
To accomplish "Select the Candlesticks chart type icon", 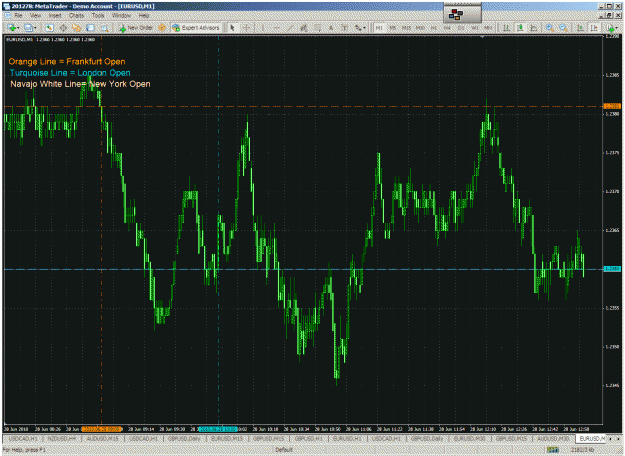I will tap(520, 28).
